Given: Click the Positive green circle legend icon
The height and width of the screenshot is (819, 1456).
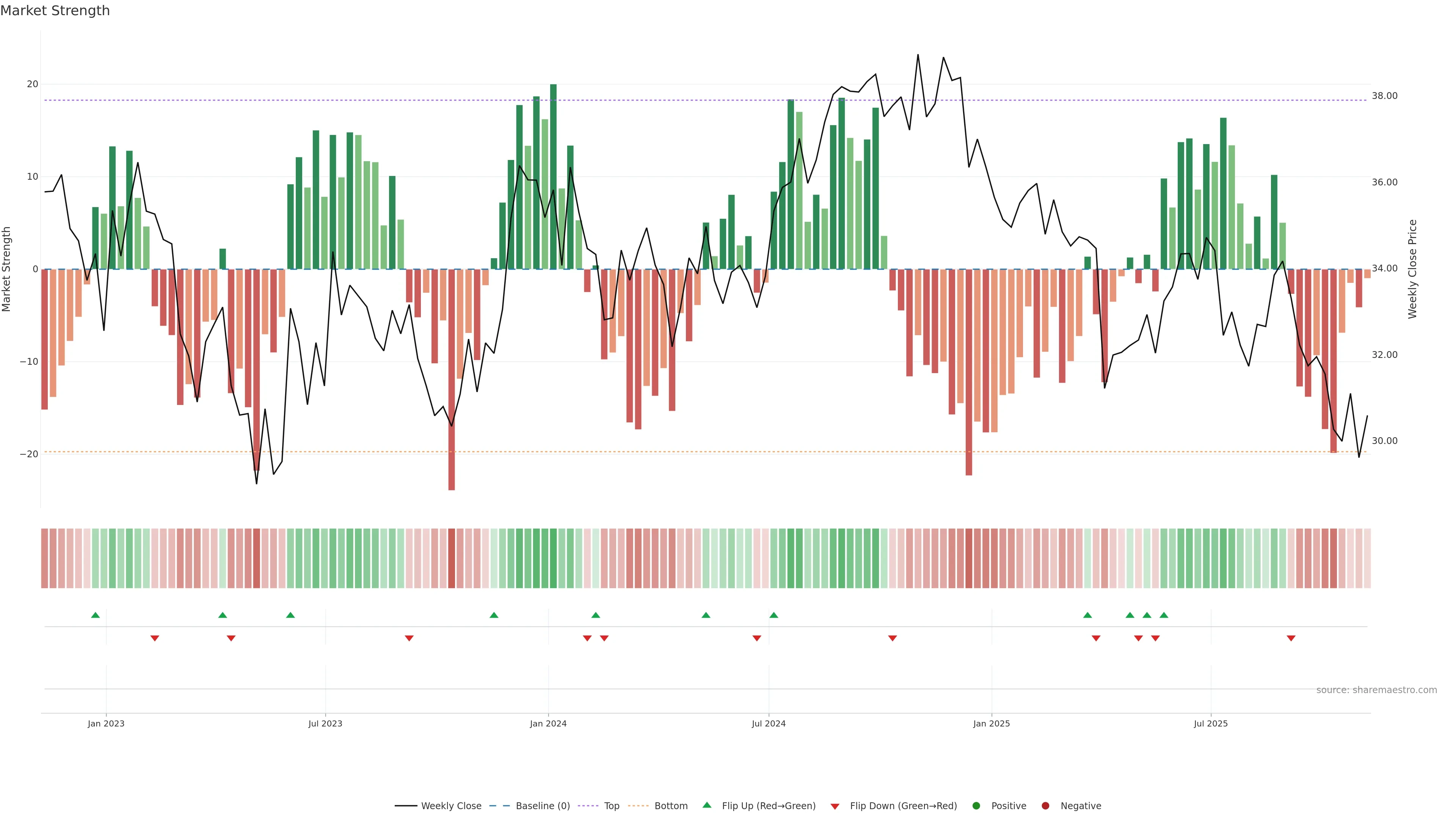Looking at the screenshot, I should coord(976,805).
